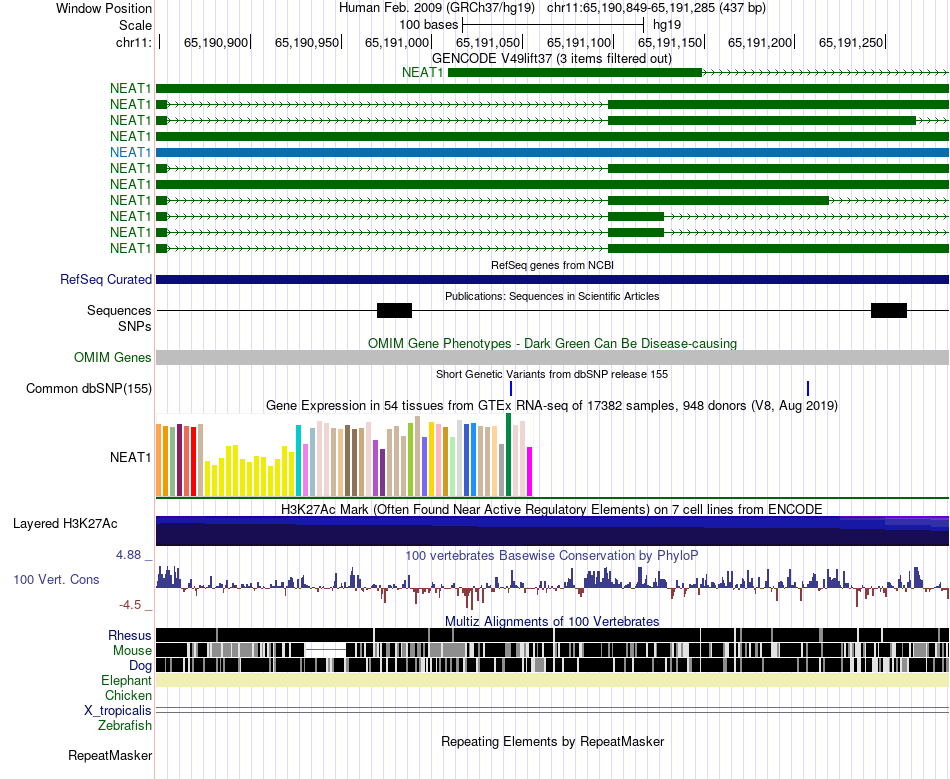Click the tall dark green GTEx expression bar

(x=508, y=455)
